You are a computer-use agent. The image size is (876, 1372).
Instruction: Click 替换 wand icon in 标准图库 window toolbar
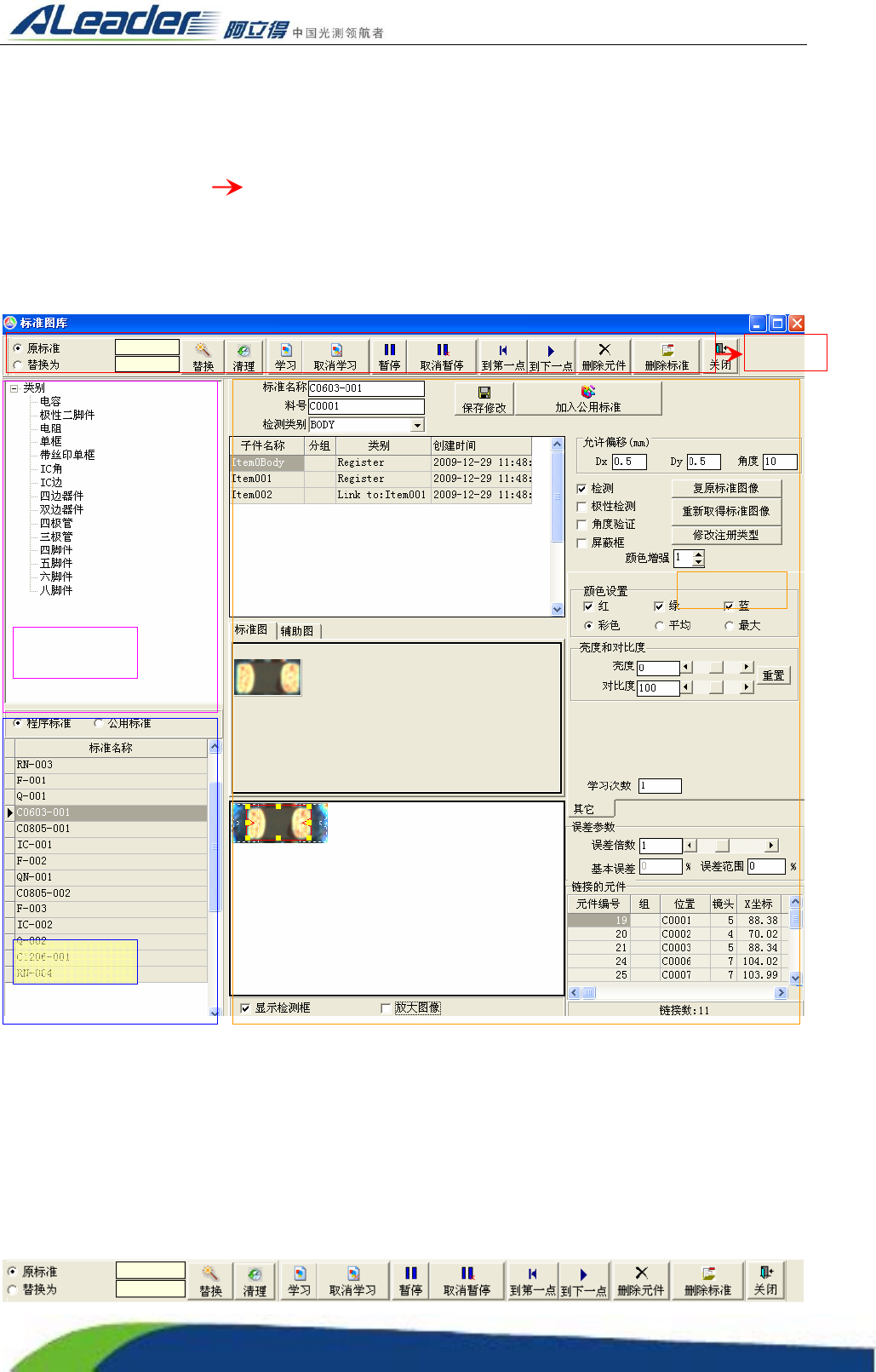coord(203,356)
